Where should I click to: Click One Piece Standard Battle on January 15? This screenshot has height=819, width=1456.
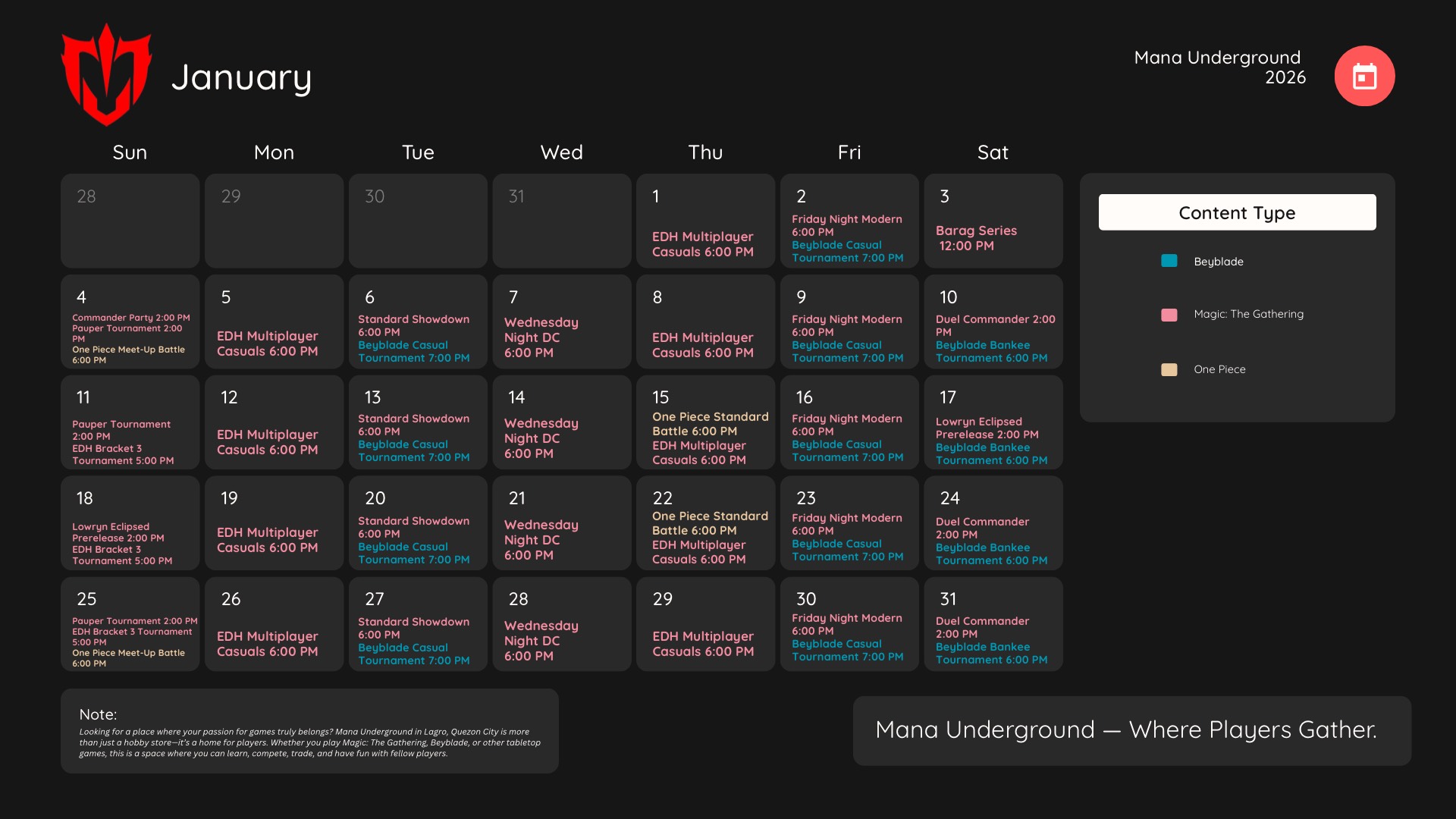710,423
